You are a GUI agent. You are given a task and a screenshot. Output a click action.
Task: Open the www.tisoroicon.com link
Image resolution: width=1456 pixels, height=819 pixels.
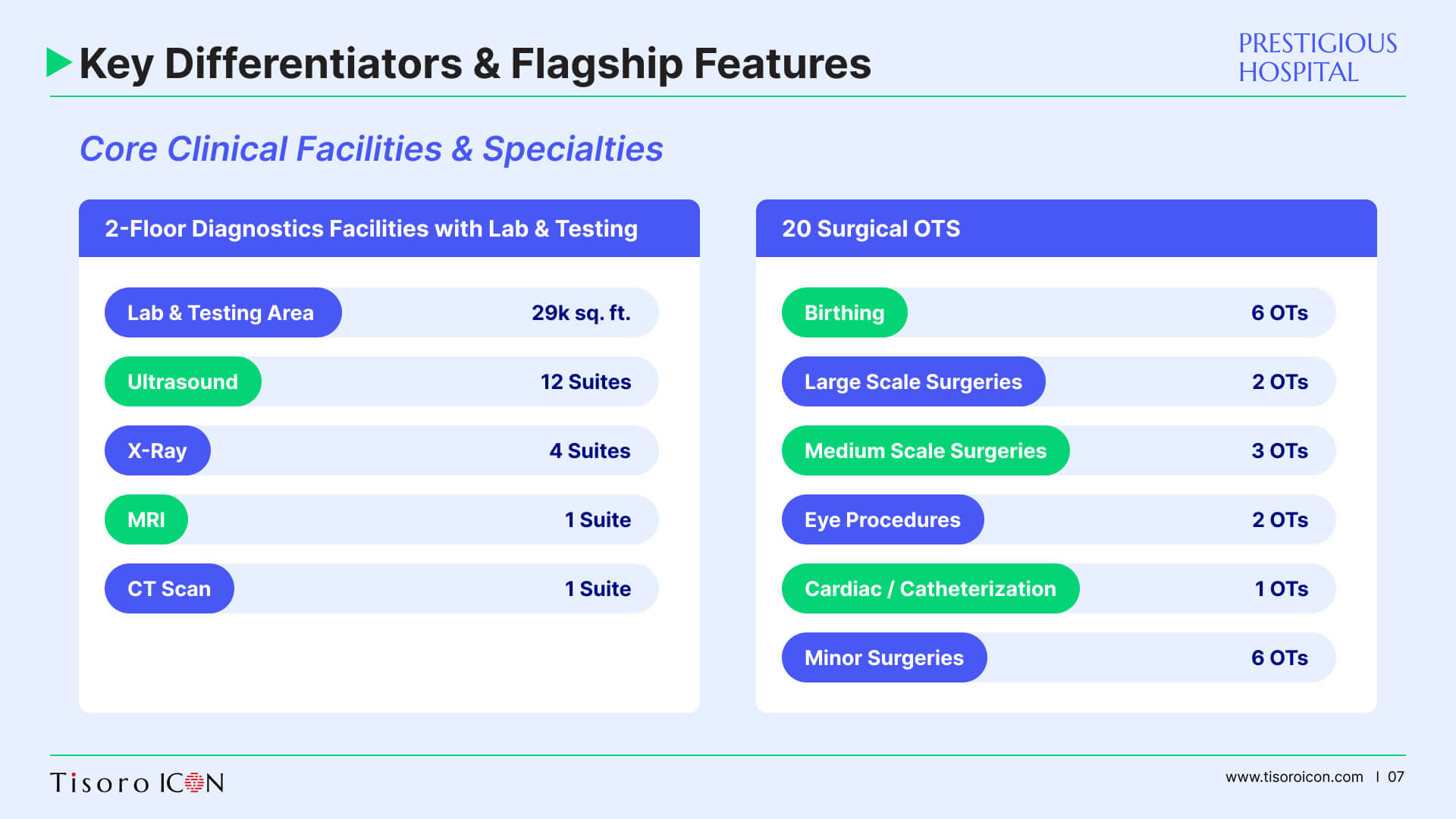tap(1294, 777)
